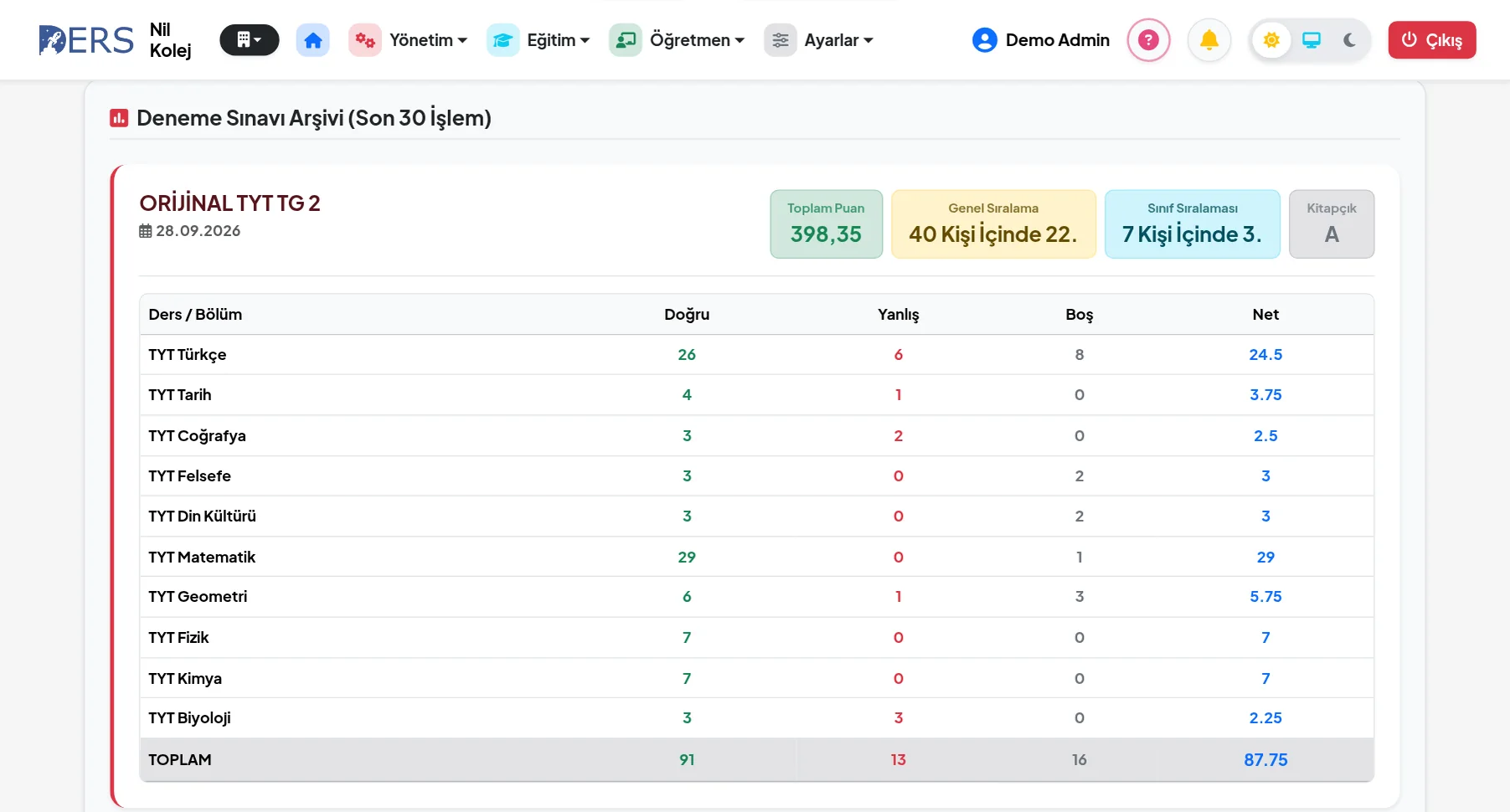Switch to dark theme moon toggle
The height and width of the screenshot is (812, 1510).
[1349, 40]
